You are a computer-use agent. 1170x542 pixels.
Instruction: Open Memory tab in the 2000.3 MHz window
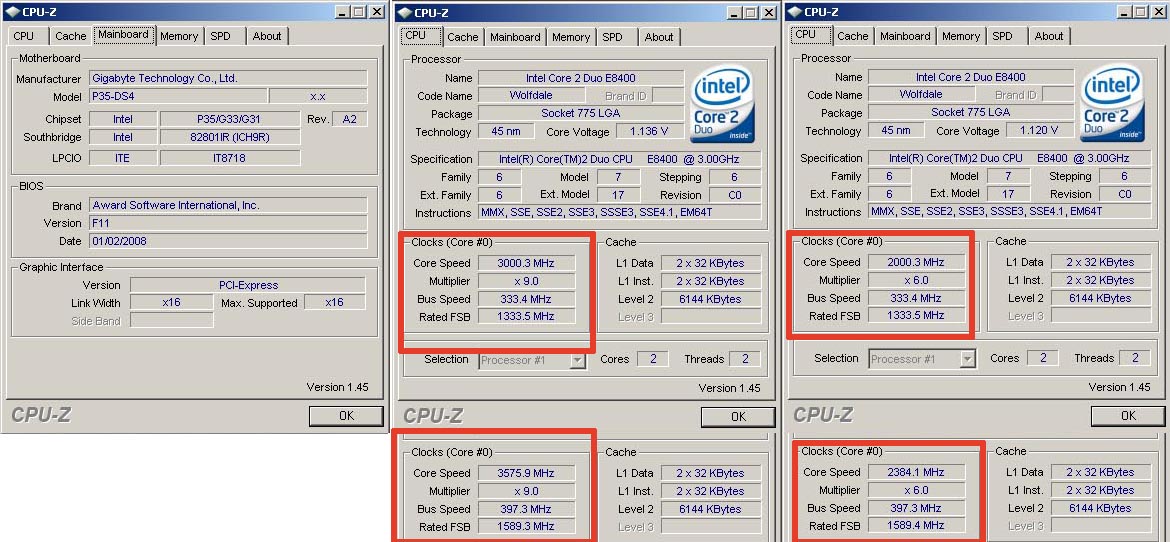pyautogui.click(x=961, y=36)
